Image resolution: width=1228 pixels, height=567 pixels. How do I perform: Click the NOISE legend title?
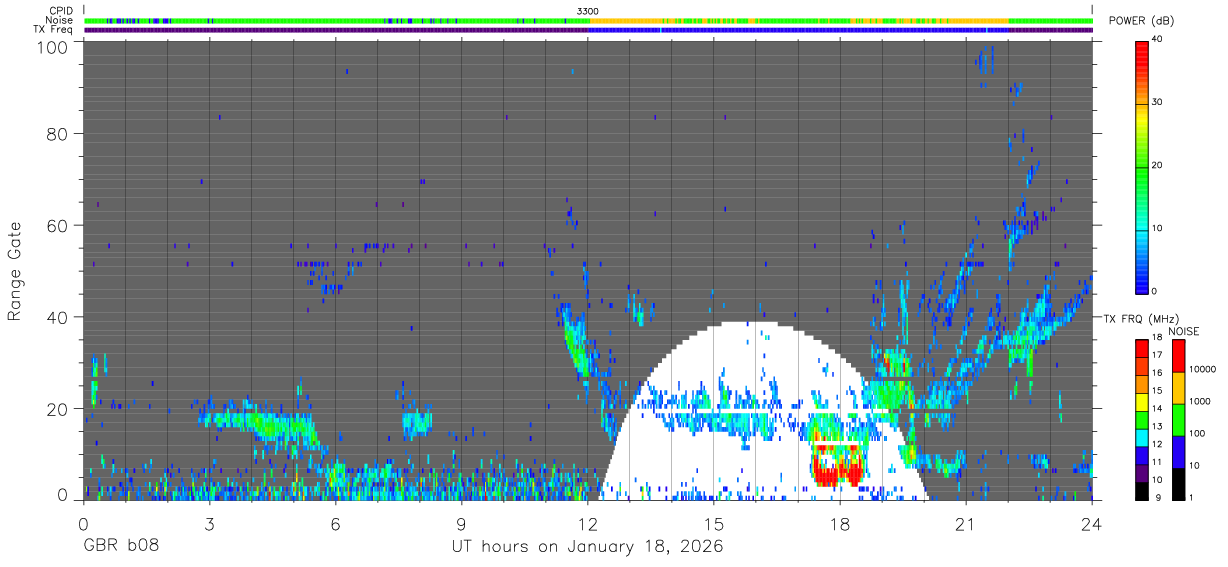point(1184,331)
